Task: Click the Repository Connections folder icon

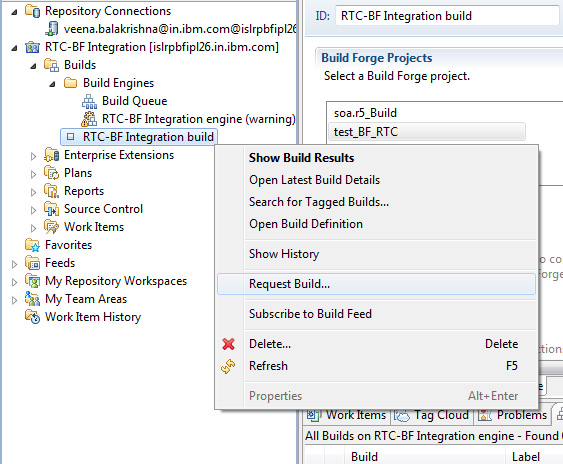Action: (x=32, y=11)
